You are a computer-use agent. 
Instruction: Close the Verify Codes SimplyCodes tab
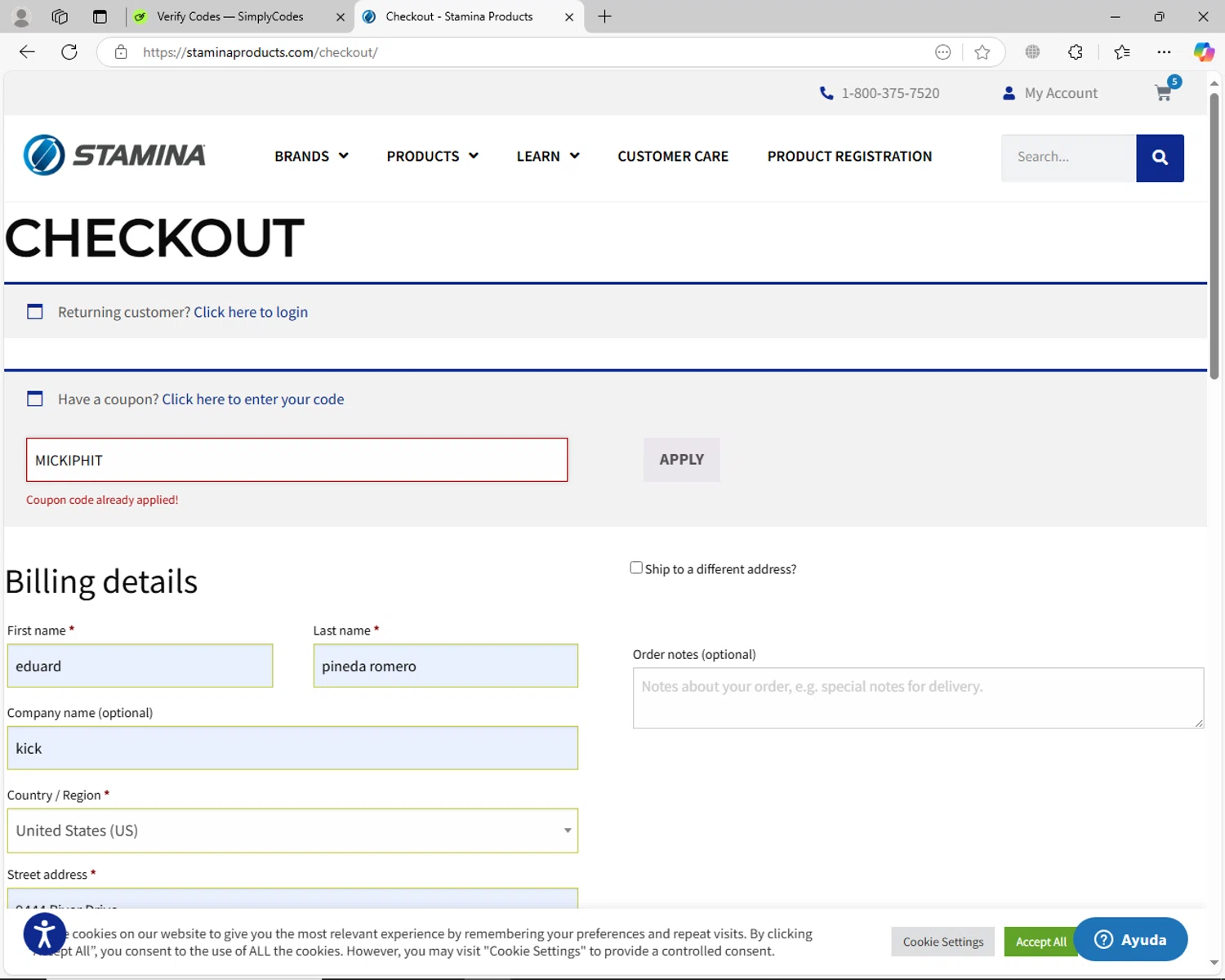341,16
